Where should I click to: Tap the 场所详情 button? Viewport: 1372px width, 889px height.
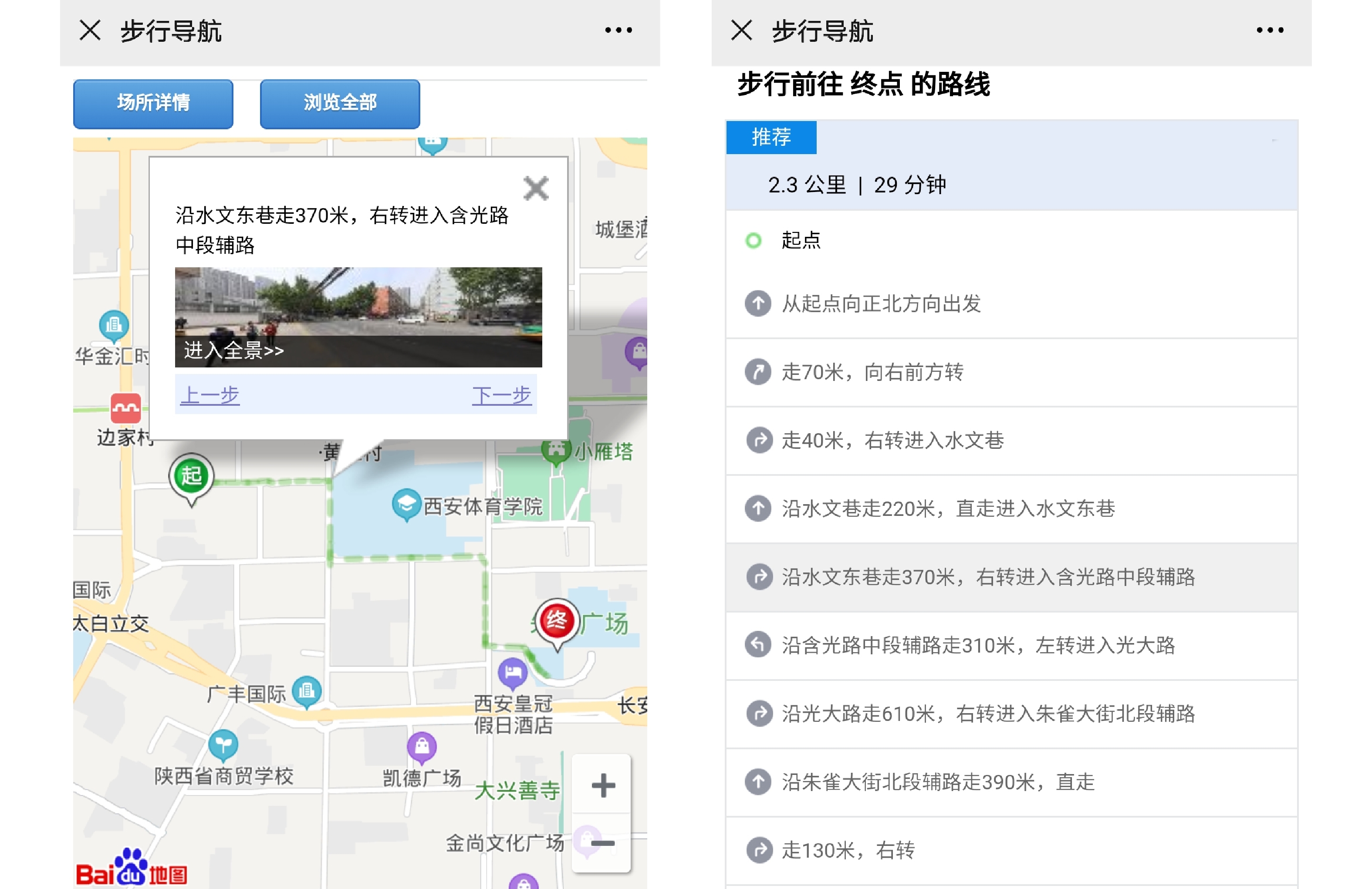pyautogui.click(x=153, y=104)
